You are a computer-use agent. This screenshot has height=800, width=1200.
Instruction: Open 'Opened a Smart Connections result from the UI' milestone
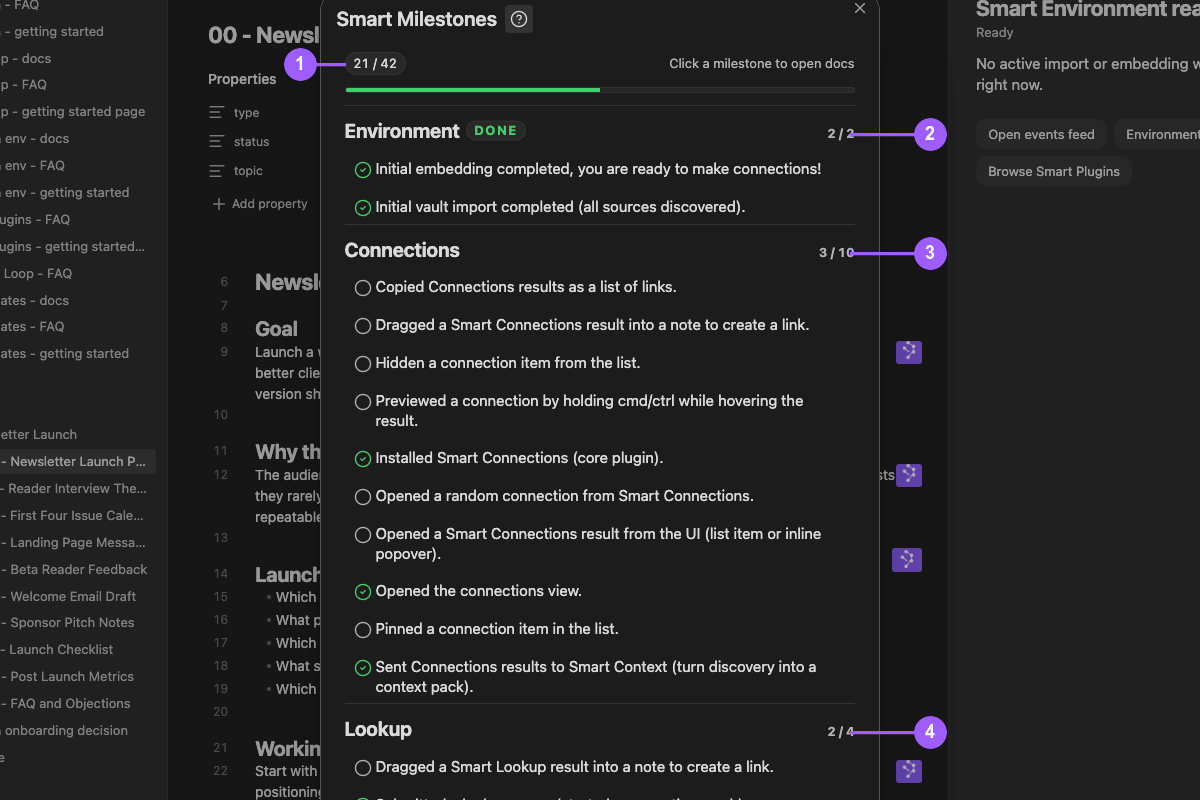[x=599, y=544]
